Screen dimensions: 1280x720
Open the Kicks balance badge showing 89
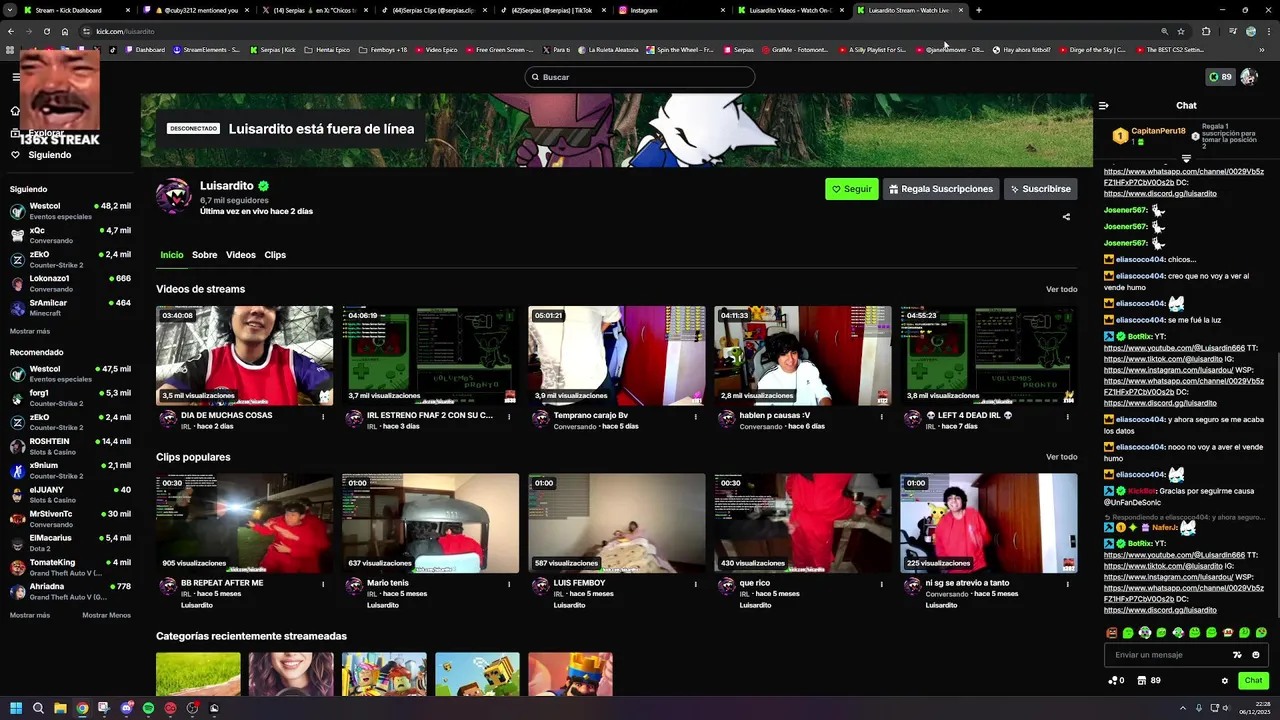(1220, 77)
